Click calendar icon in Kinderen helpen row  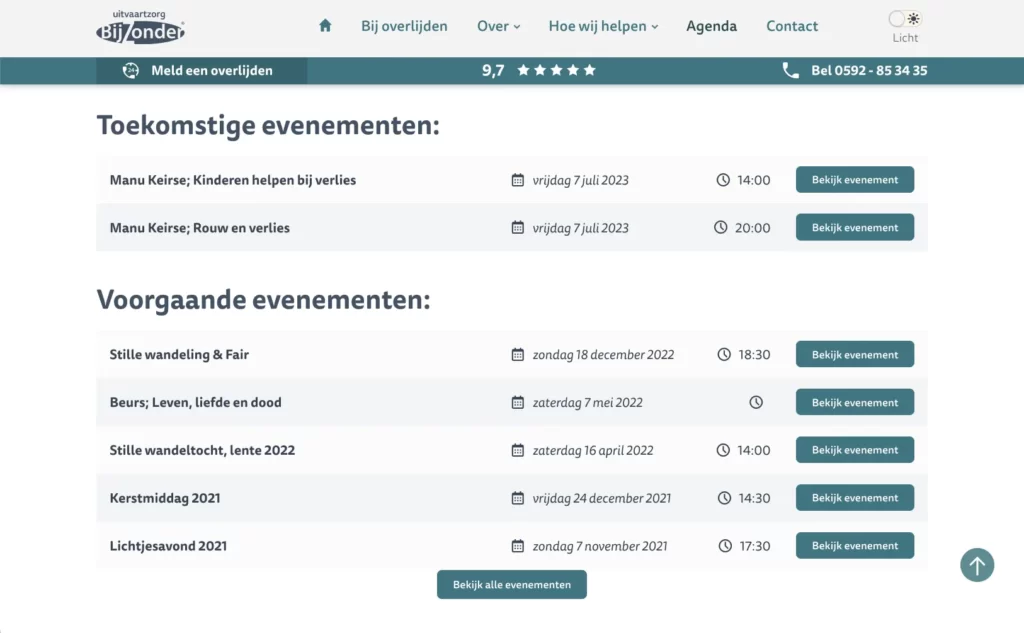point(517,180)
